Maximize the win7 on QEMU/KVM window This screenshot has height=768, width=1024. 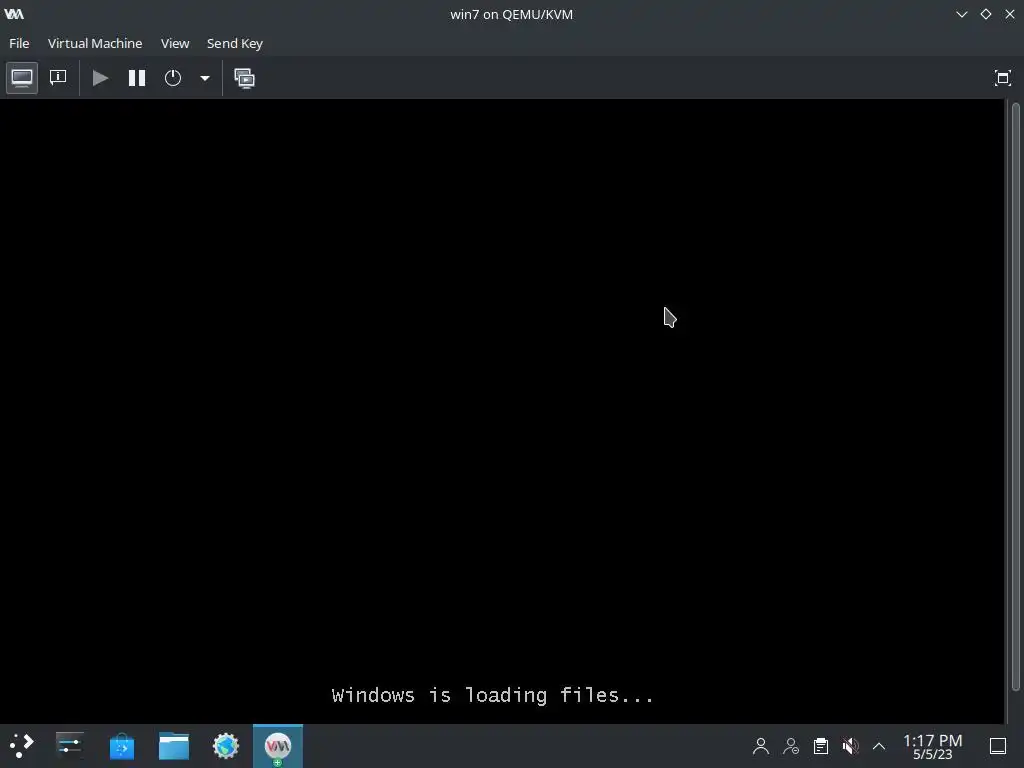986,14
